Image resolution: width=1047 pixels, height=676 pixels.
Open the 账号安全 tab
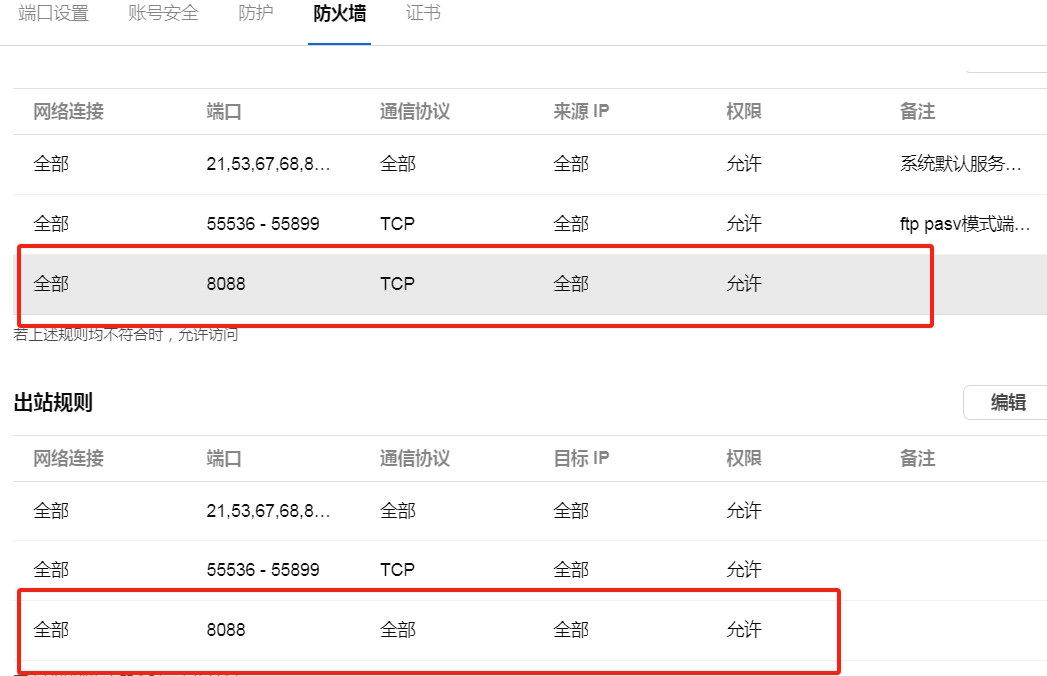click(163, 13)
